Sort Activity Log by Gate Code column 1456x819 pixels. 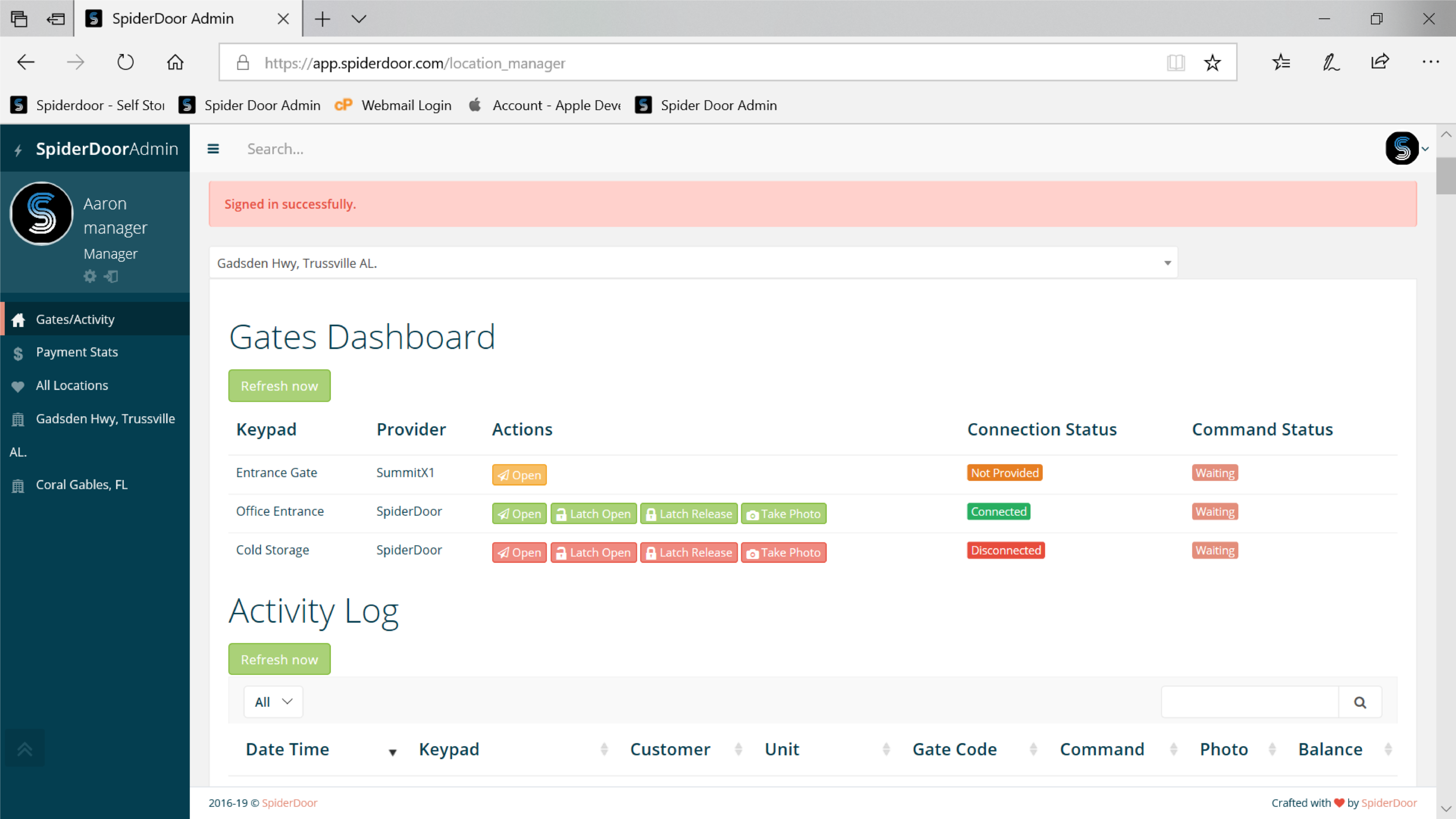click(975, 750)
